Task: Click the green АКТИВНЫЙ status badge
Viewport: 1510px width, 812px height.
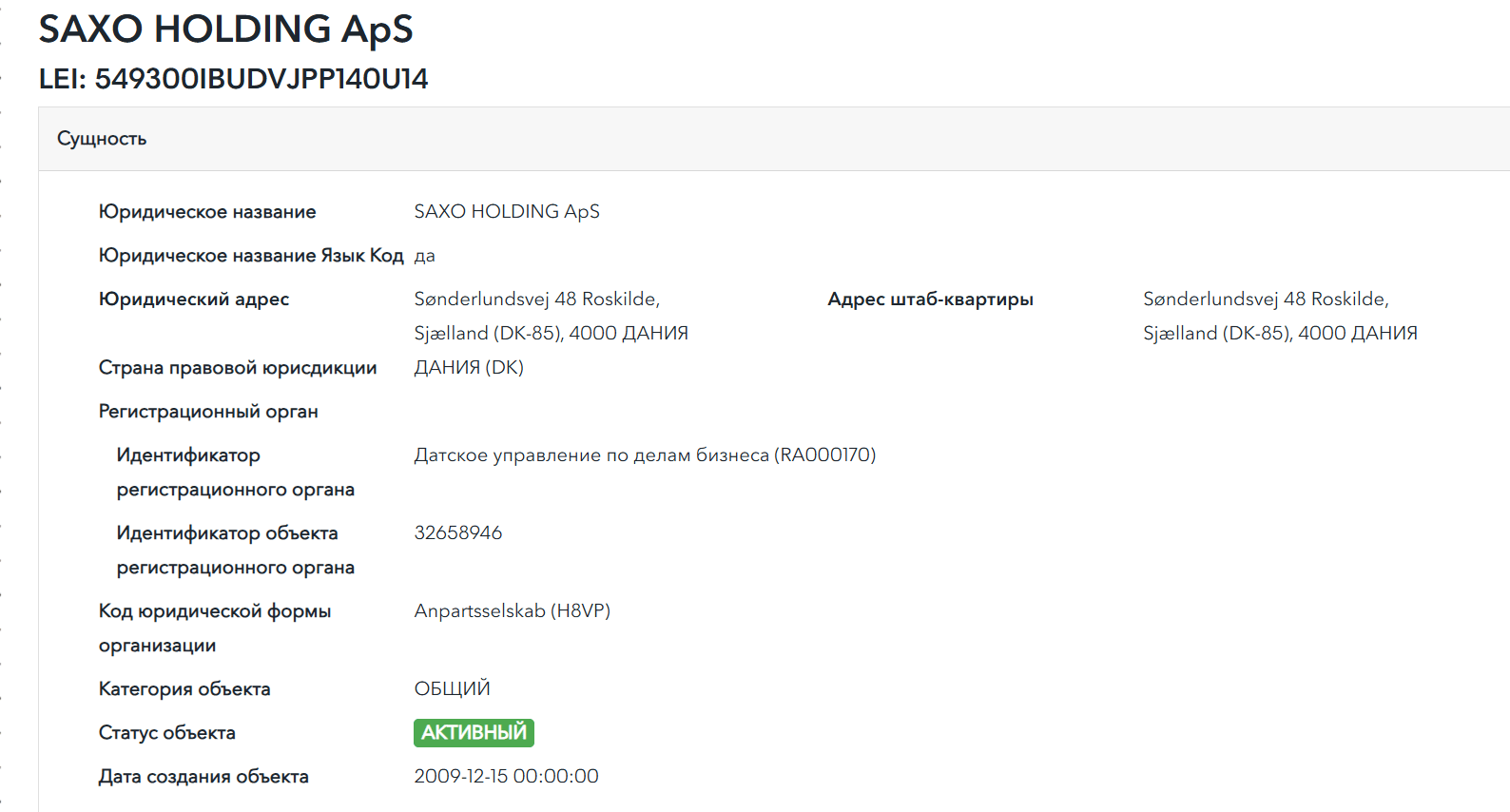Action: point(474,733)
